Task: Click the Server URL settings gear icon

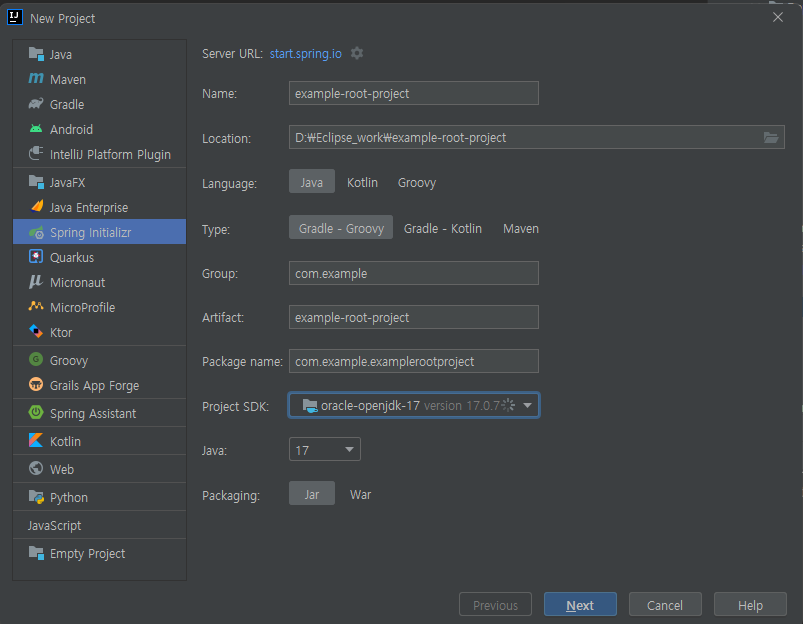Action: click(357, 53)
